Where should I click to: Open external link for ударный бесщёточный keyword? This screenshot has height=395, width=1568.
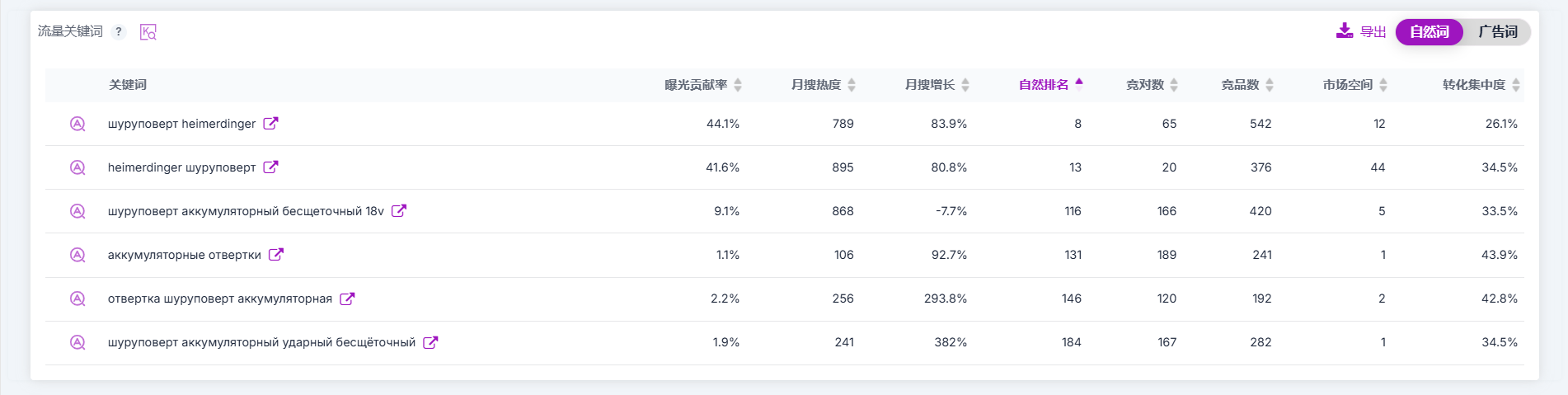pos(430,342)
